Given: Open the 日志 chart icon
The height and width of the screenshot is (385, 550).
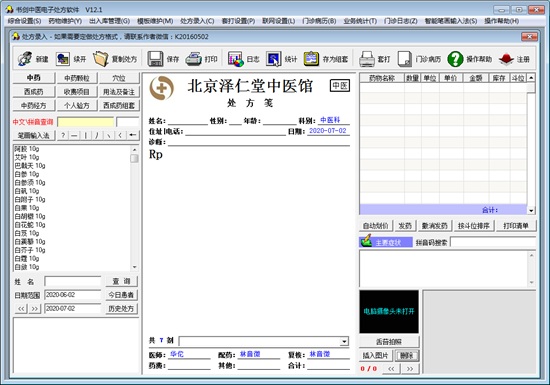Looking at the screenshot, I should coord(236,59).
